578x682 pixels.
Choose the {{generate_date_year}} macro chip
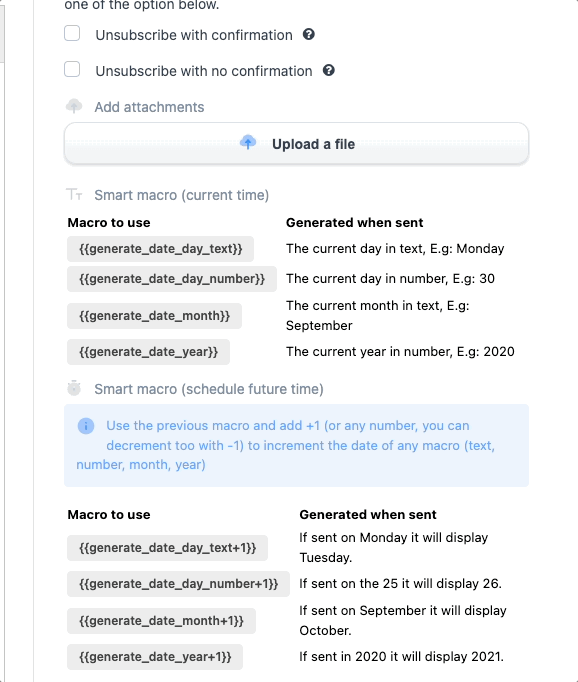(x=148, y=352)
